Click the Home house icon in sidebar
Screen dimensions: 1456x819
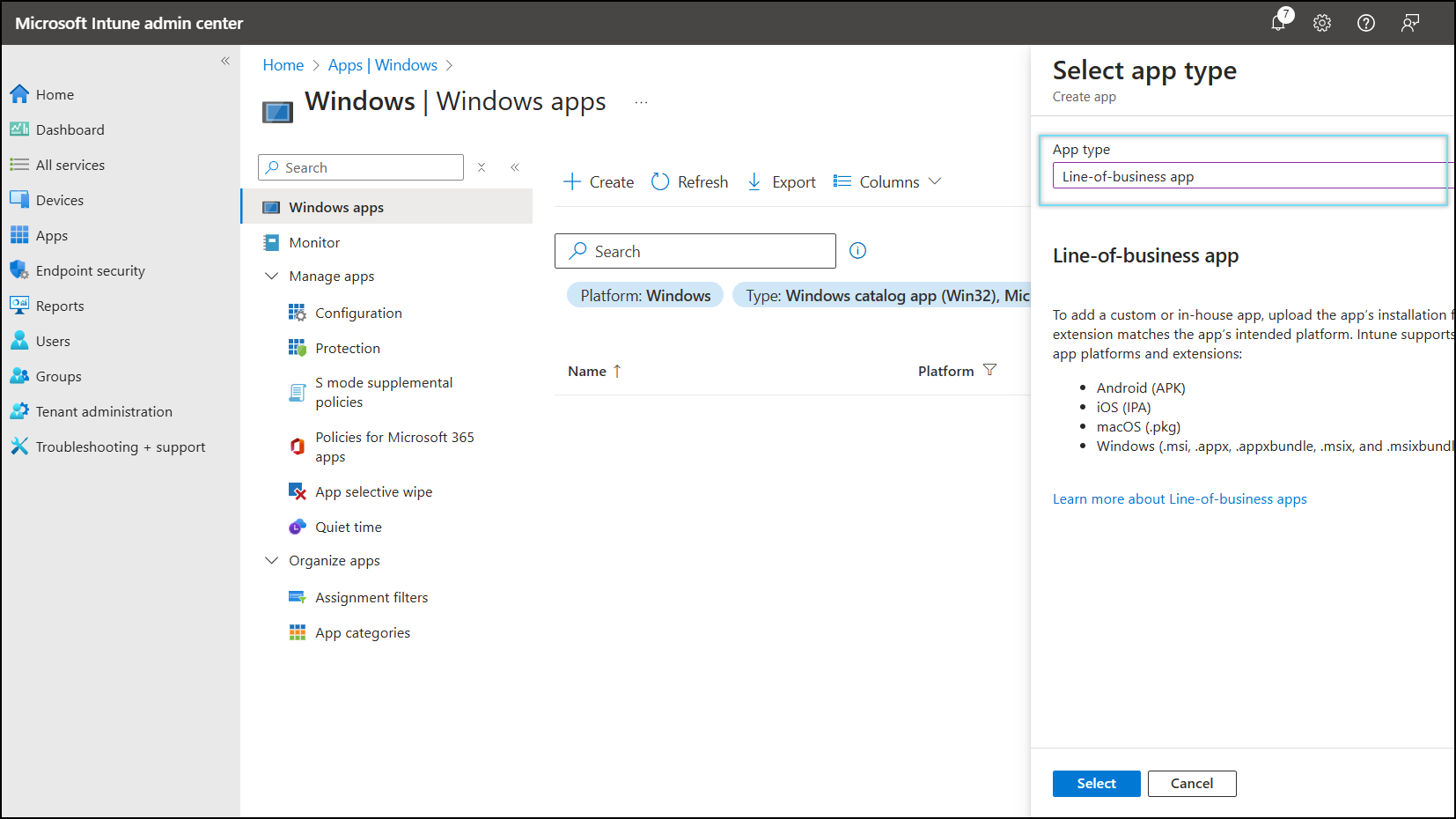click(19, 94)
